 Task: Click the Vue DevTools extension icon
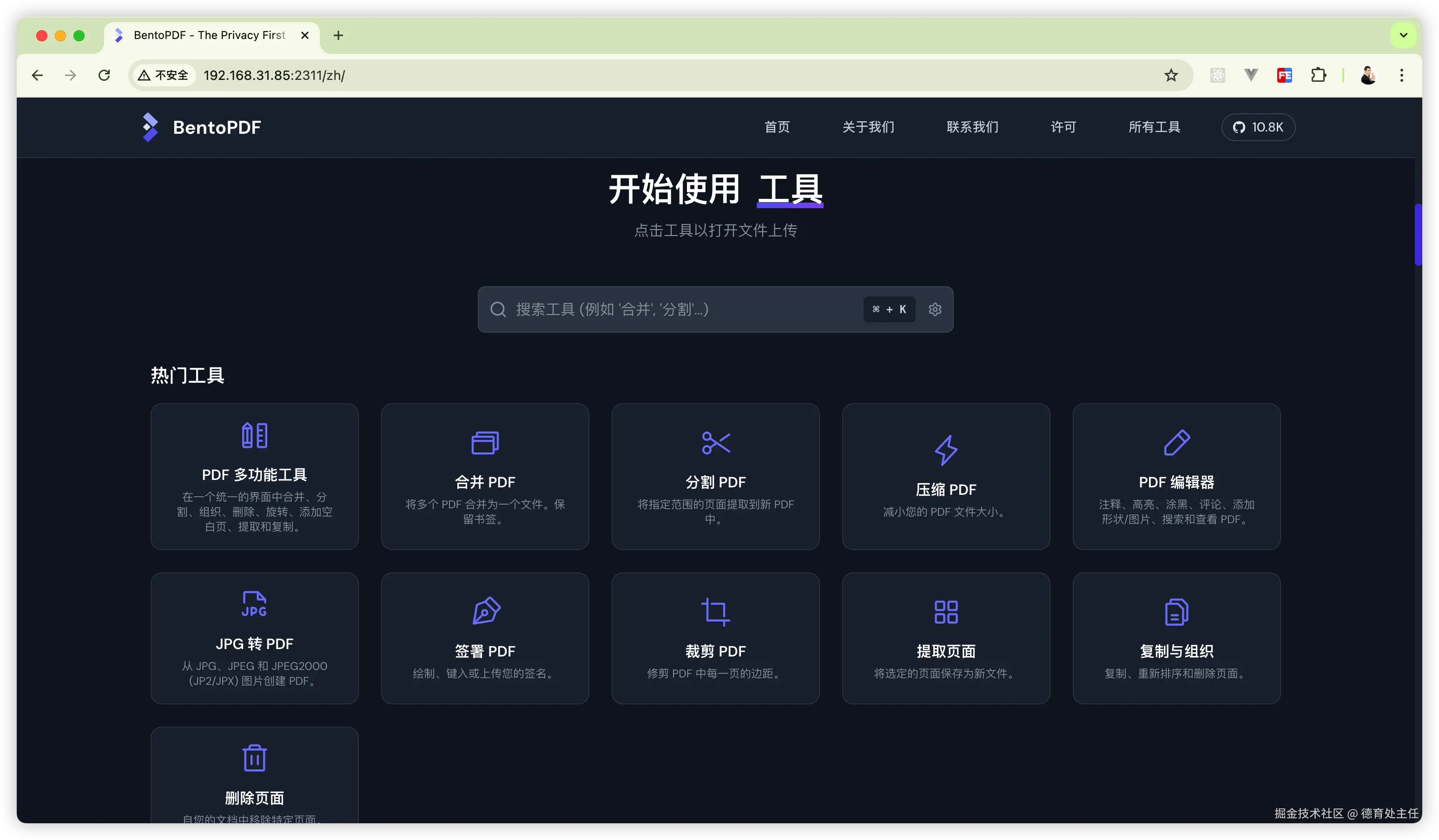pos(1251,75)
